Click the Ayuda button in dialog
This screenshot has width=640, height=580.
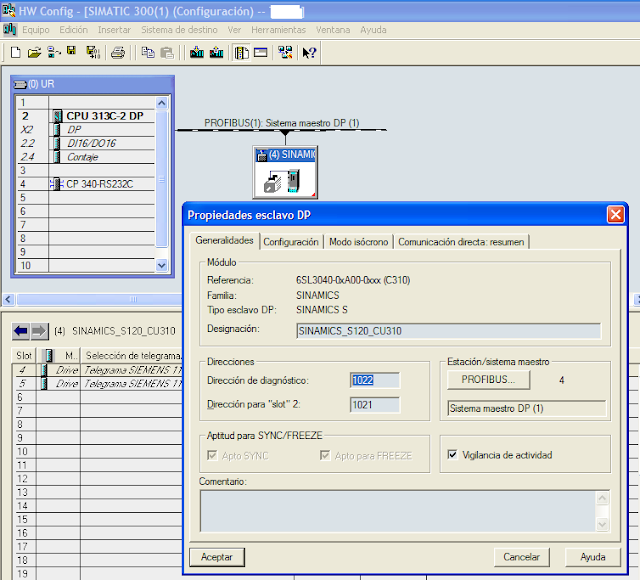point(593,557)
